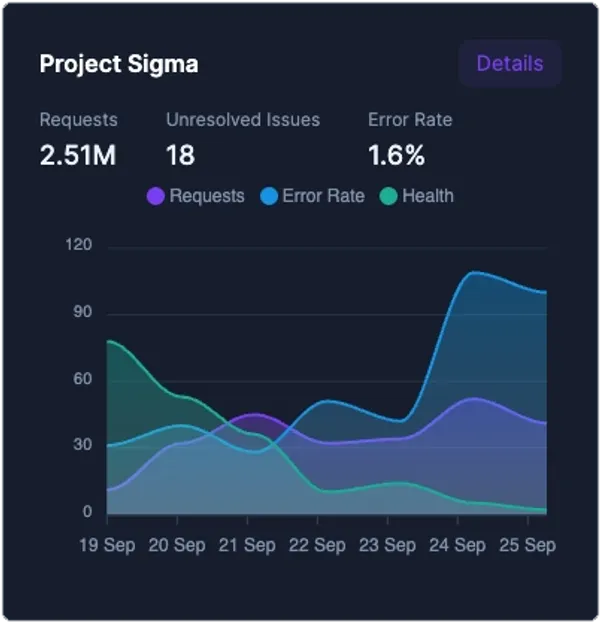The image size is (600, 622).
Task: Click the 24 Sep axis label
Action: click(457, 546)
